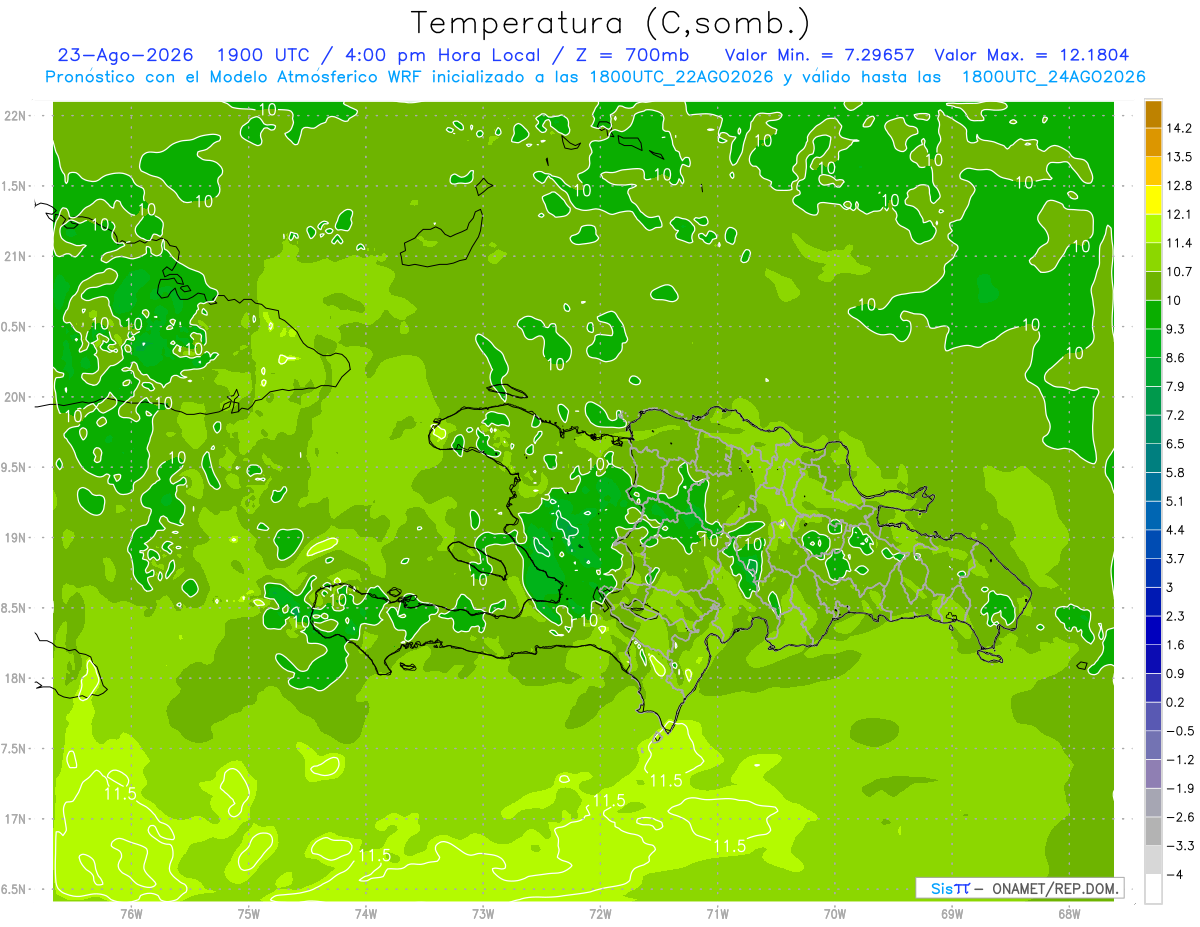The width and height of the screenshot is (1200, 927).
Task: Click the "5.1" value on color legend
Action: (x=1175, y=501)
